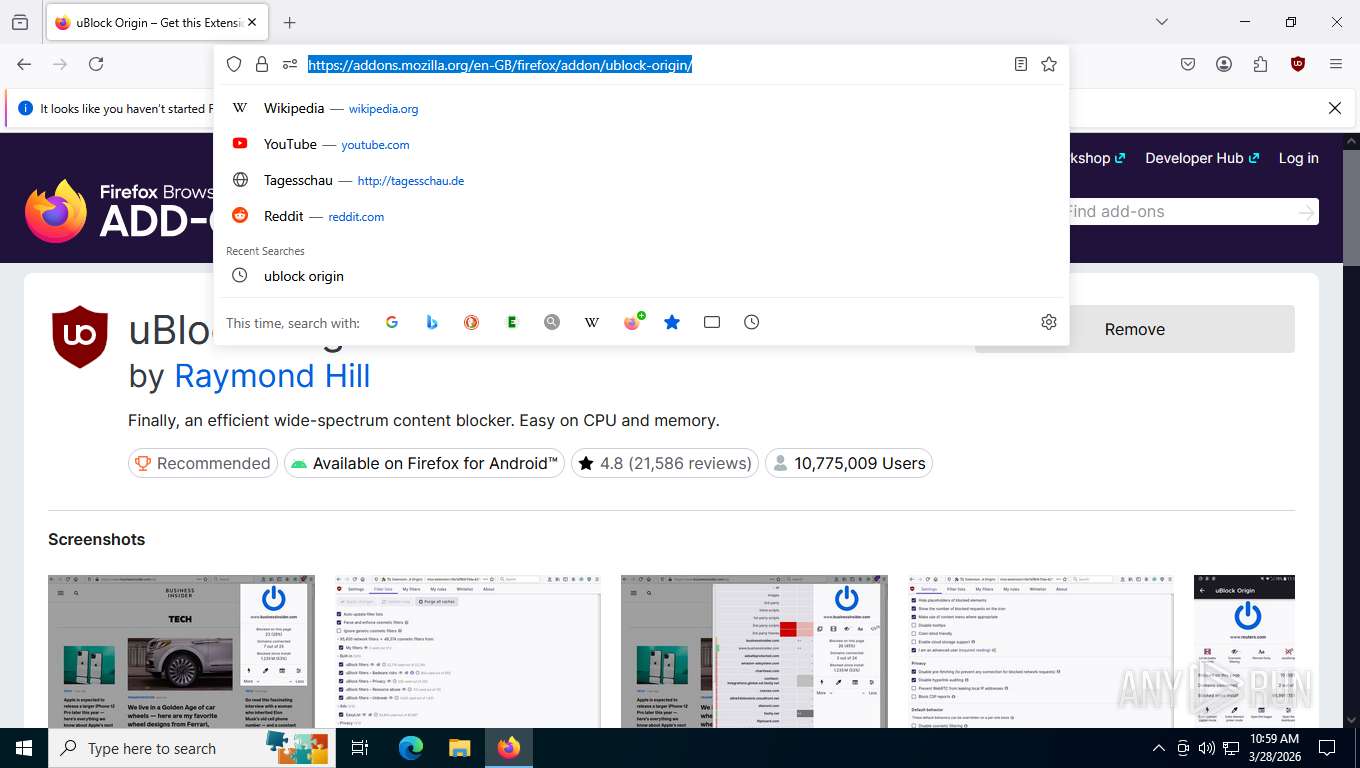Viewport: 1360px width, 768px height.
Task: Click the 10,775,009 Users badge
Action: coord(849,463)
